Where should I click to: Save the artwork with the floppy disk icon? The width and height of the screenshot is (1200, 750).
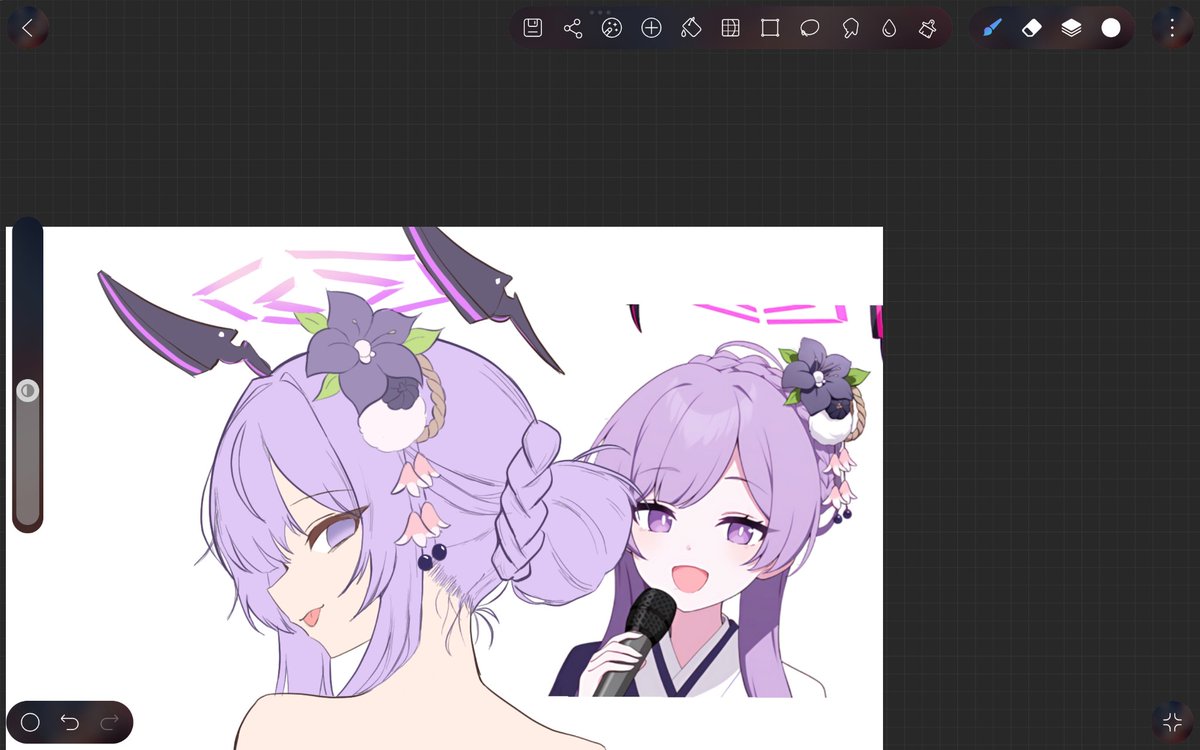point(533,28)
